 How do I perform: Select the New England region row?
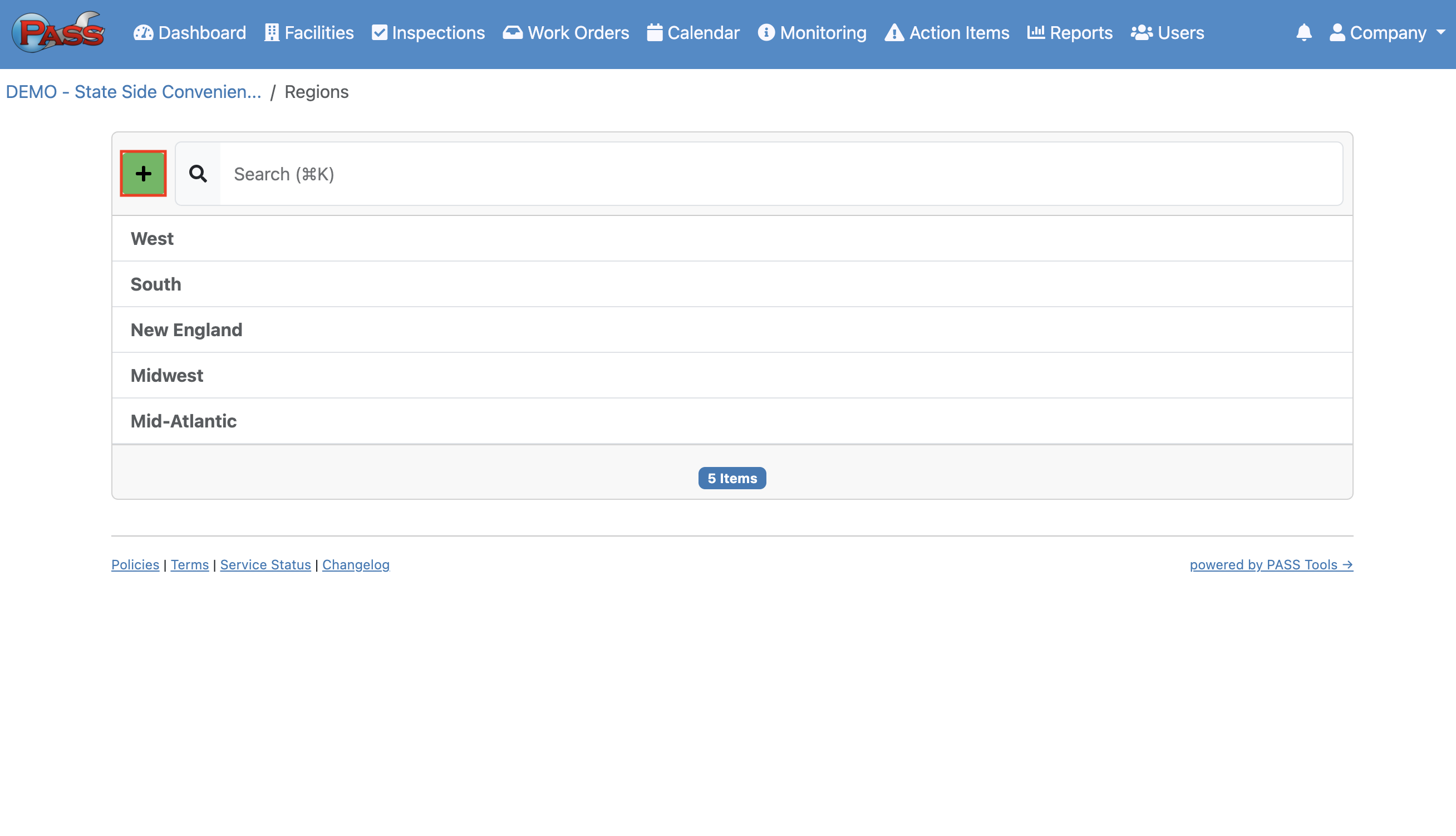(186, 330)
